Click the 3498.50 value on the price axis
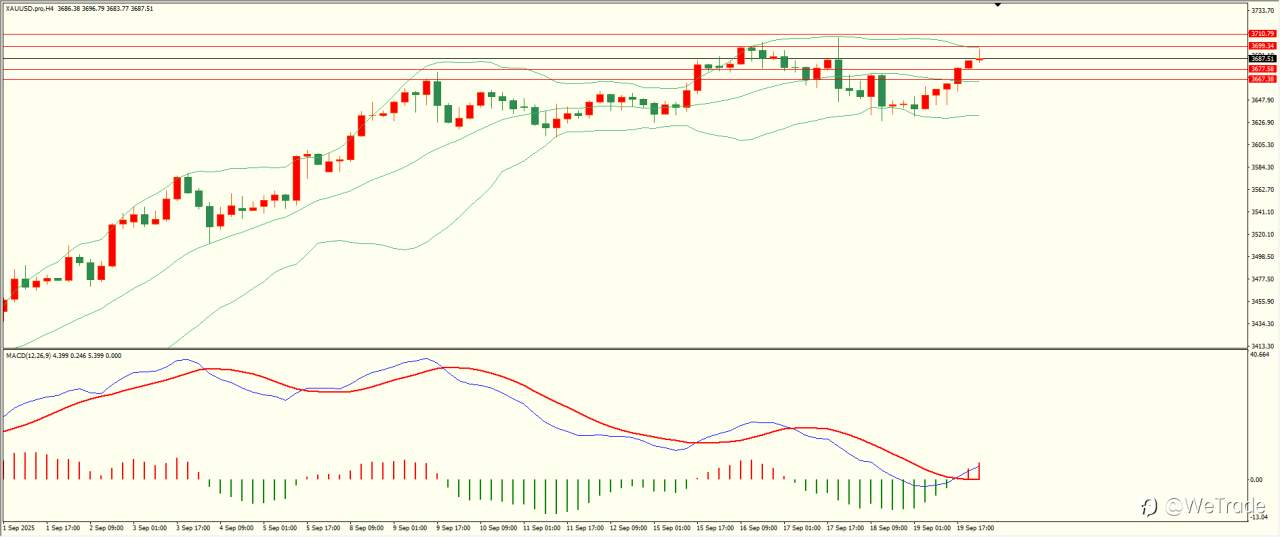The height and width of the screenshot is (537, 1280). 1263,256
